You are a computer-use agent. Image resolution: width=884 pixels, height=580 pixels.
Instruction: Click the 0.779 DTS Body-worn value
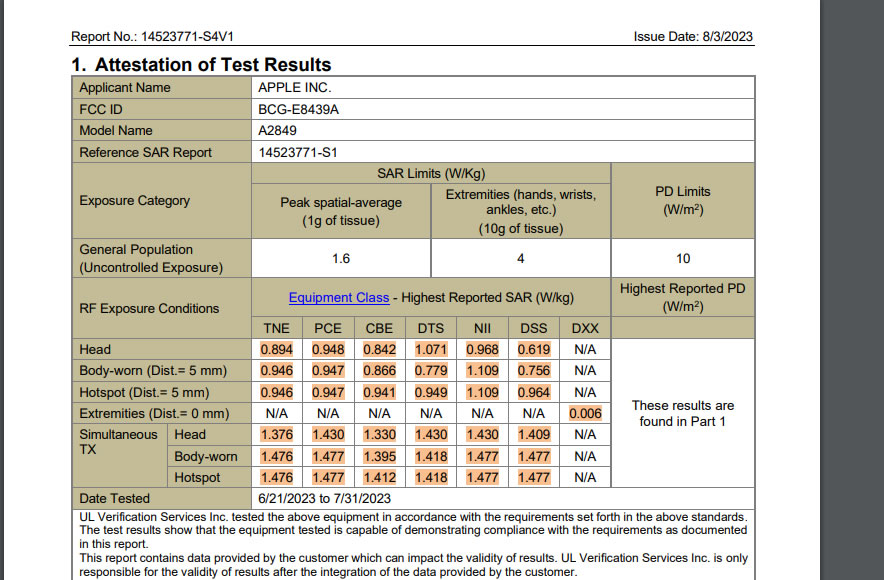(x=431, y=371)
